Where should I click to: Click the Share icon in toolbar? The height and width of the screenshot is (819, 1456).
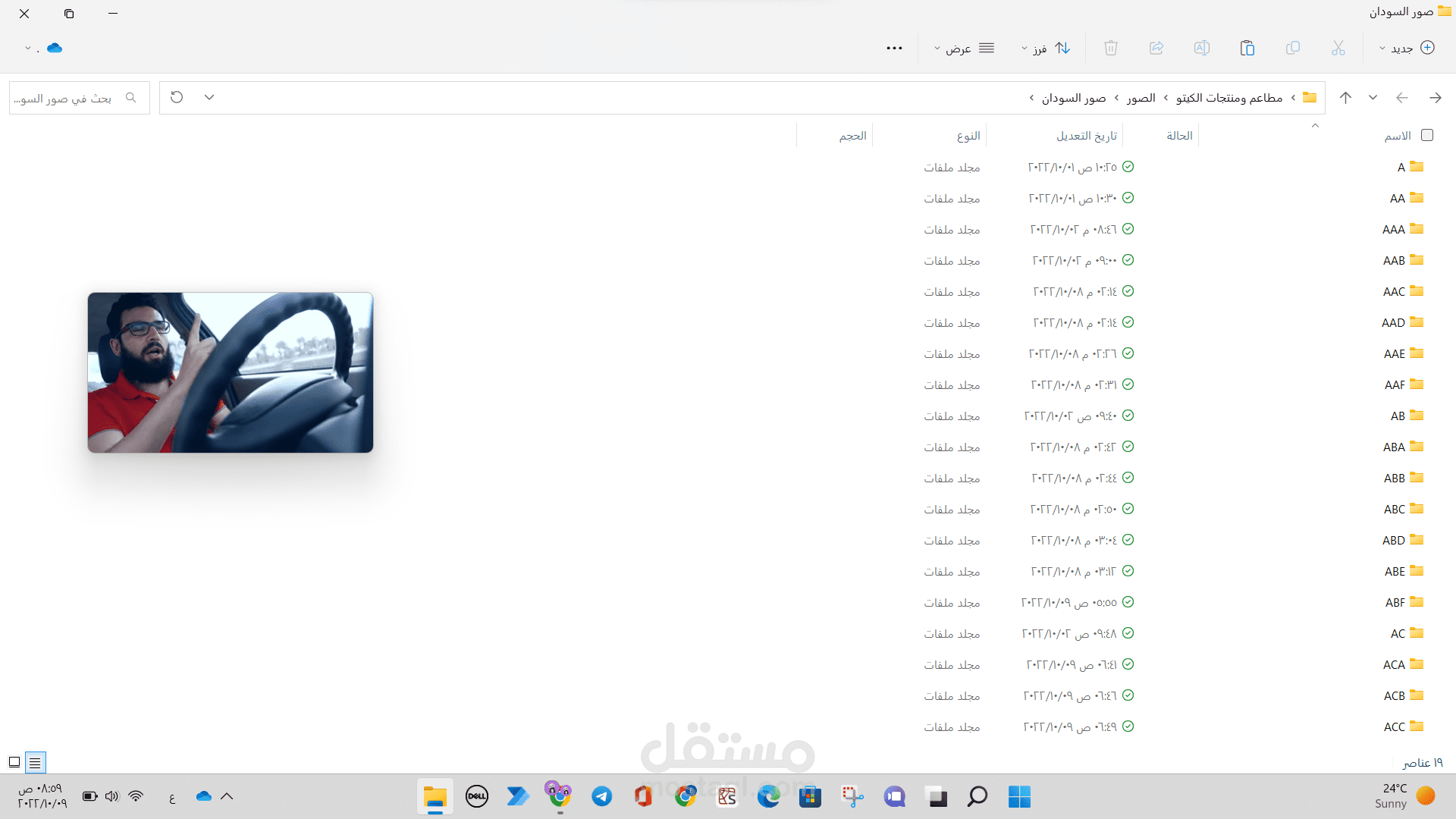point(1156,48)
